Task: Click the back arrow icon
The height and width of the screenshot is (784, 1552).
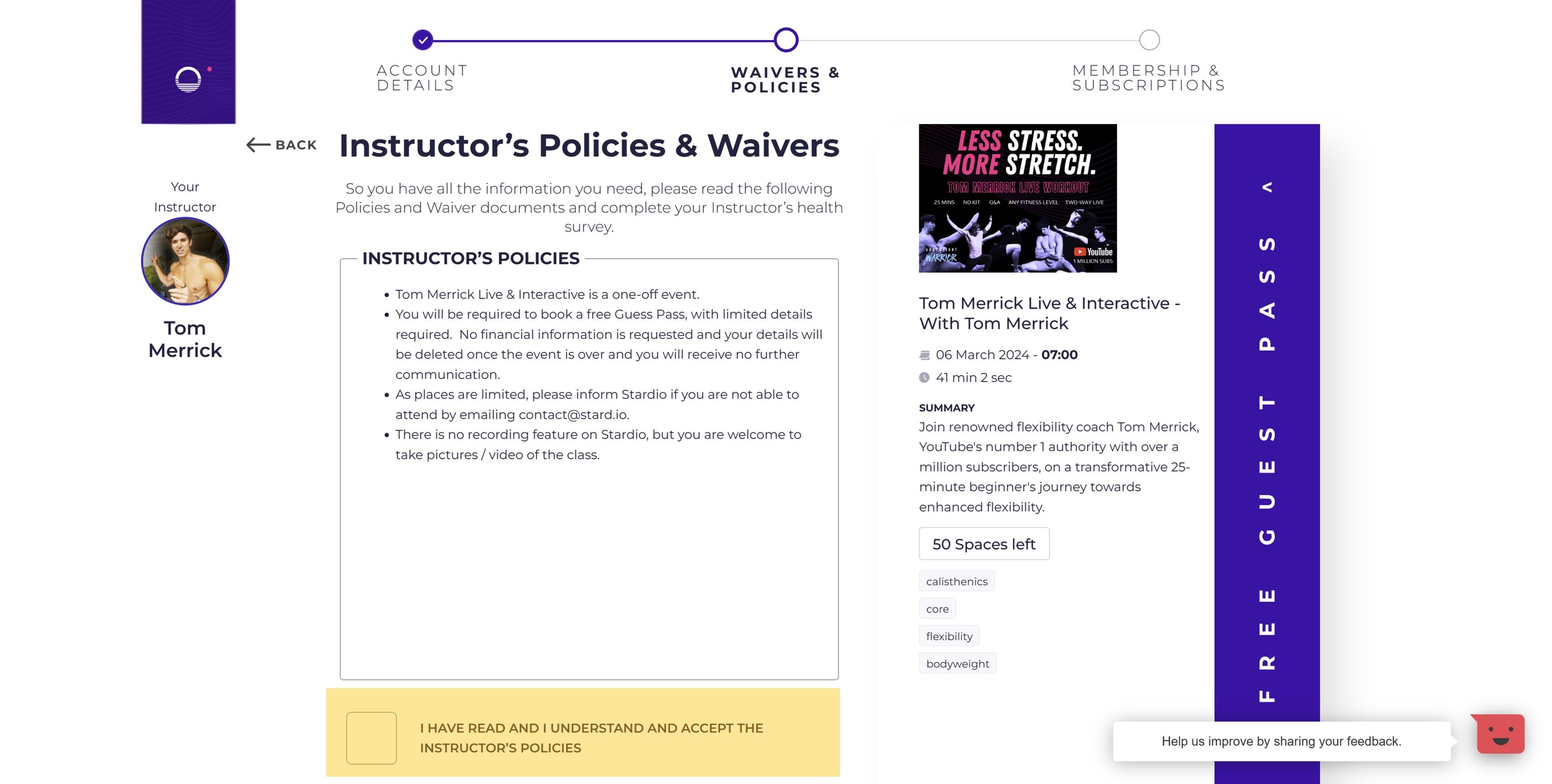Action: pos(258,144)
